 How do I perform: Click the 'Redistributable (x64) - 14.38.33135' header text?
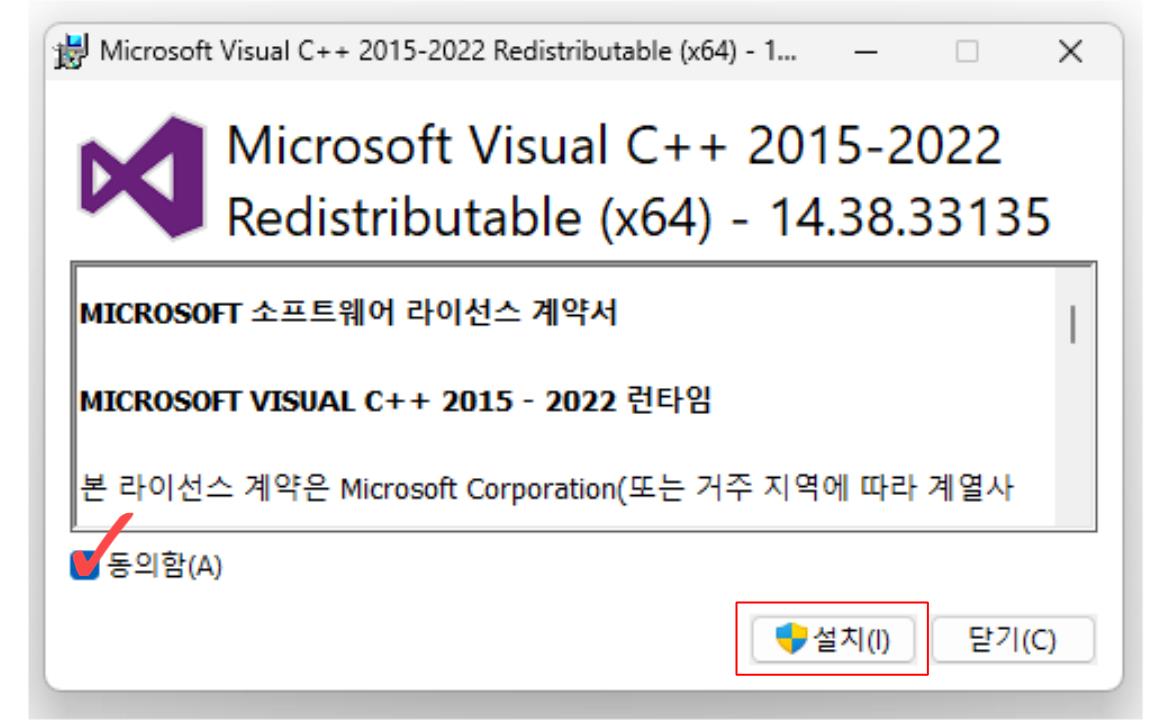[639, 217]
